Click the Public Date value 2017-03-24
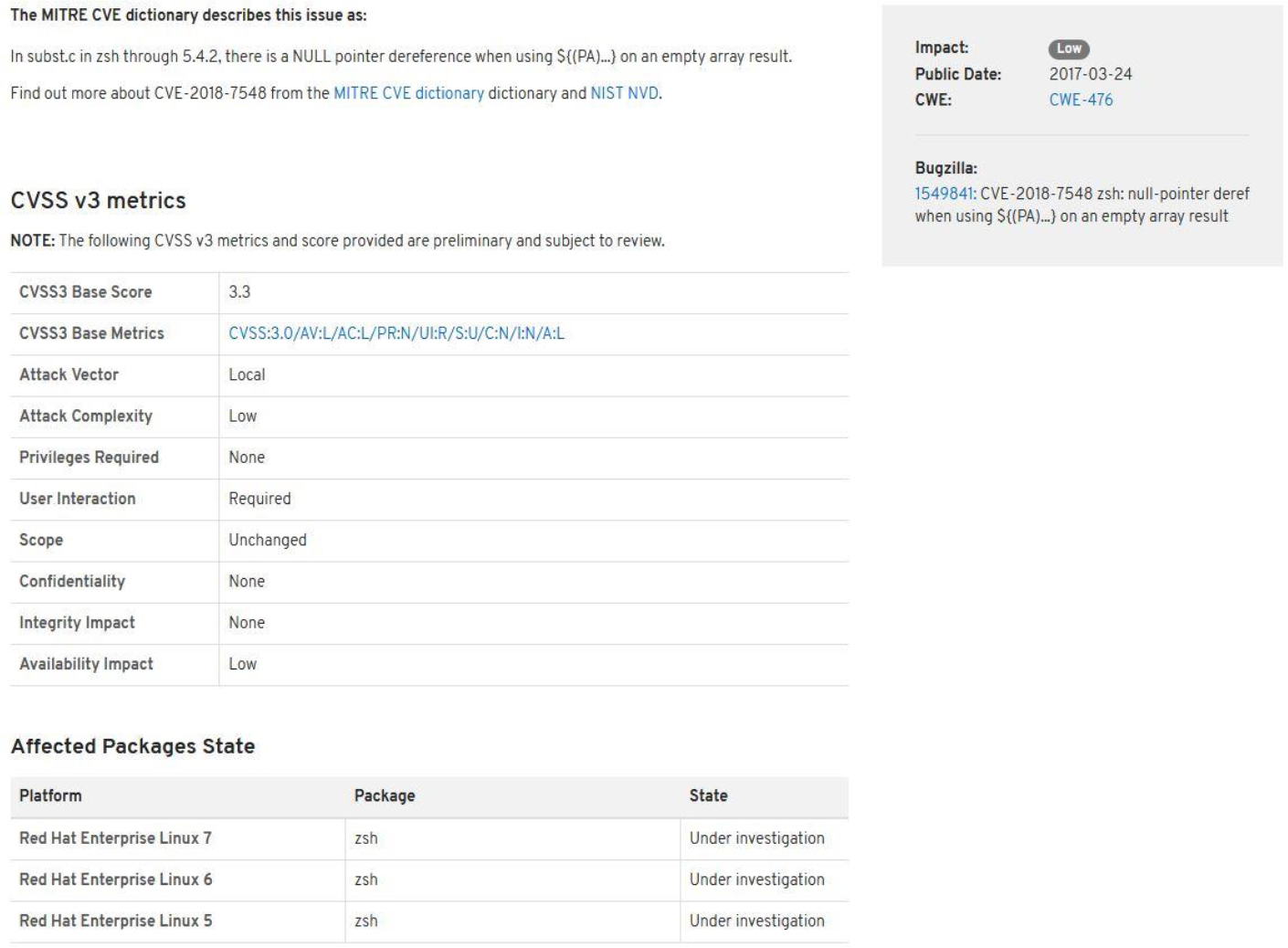Image resolution: width=1288 pixels, height=948 pixels. point(1090,74)
